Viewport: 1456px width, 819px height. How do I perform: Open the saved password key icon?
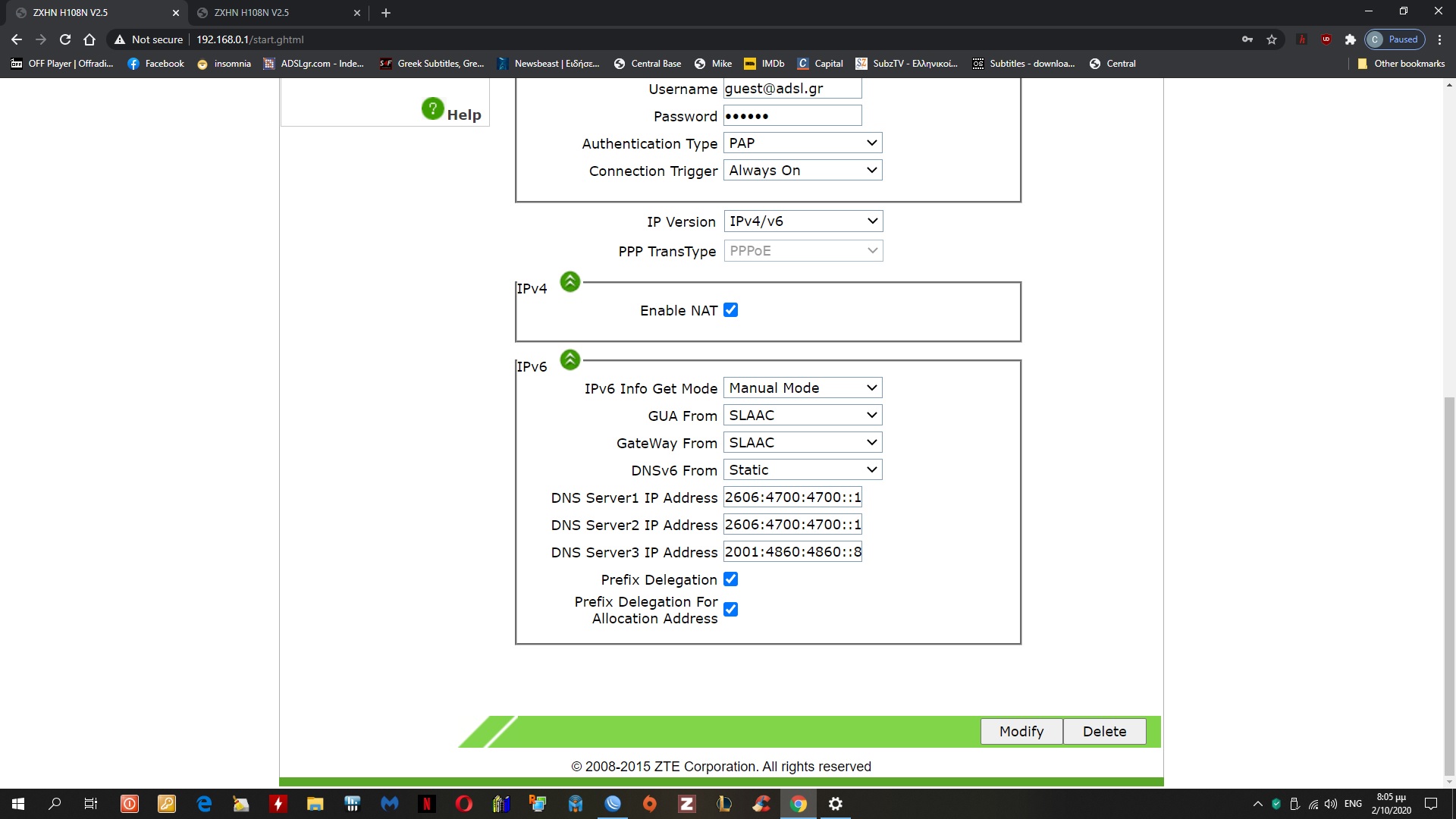pyautogui.click(x=1247, y=39)
